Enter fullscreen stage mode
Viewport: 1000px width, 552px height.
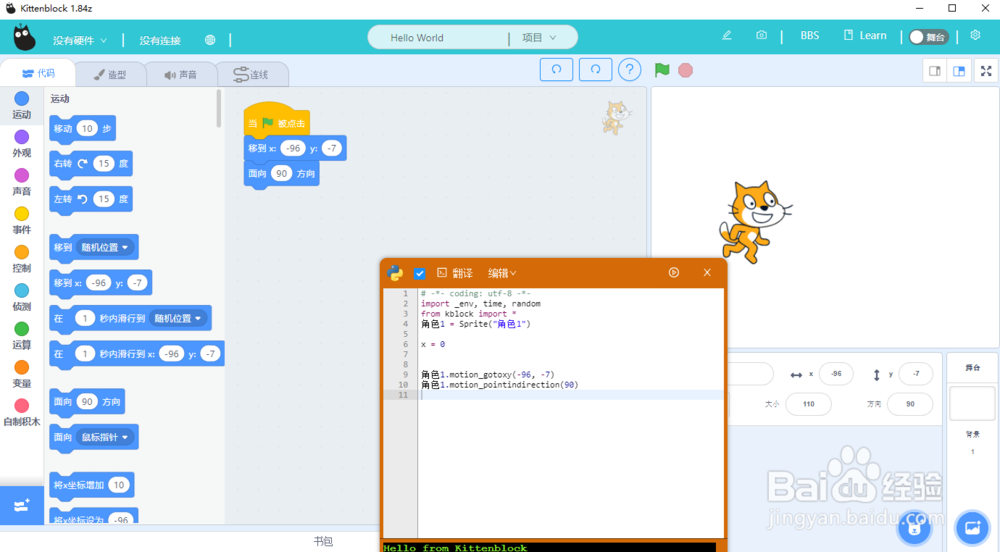coord(986,71)
